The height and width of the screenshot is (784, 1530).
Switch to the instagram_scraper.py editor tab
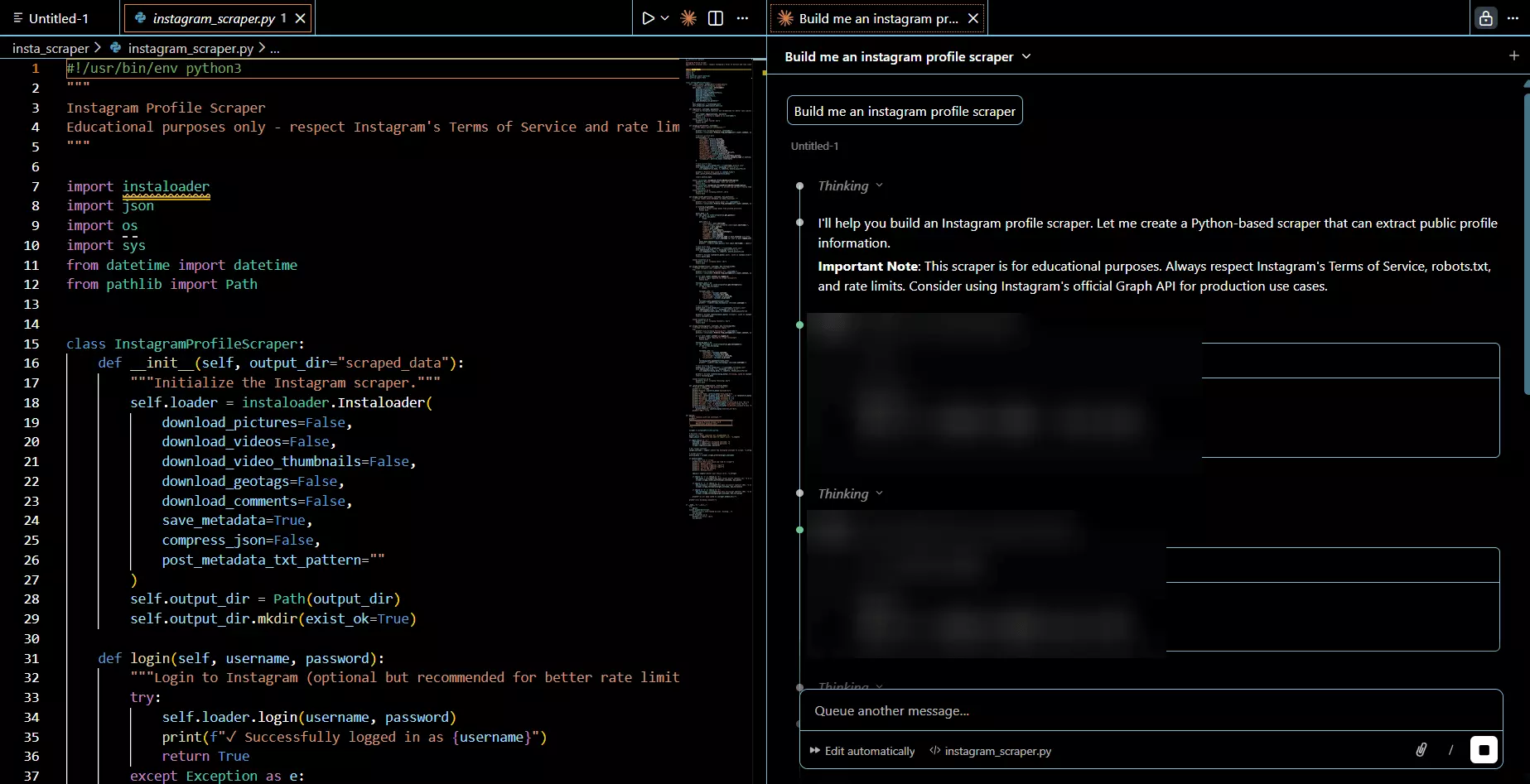click(x=214, y=18)
